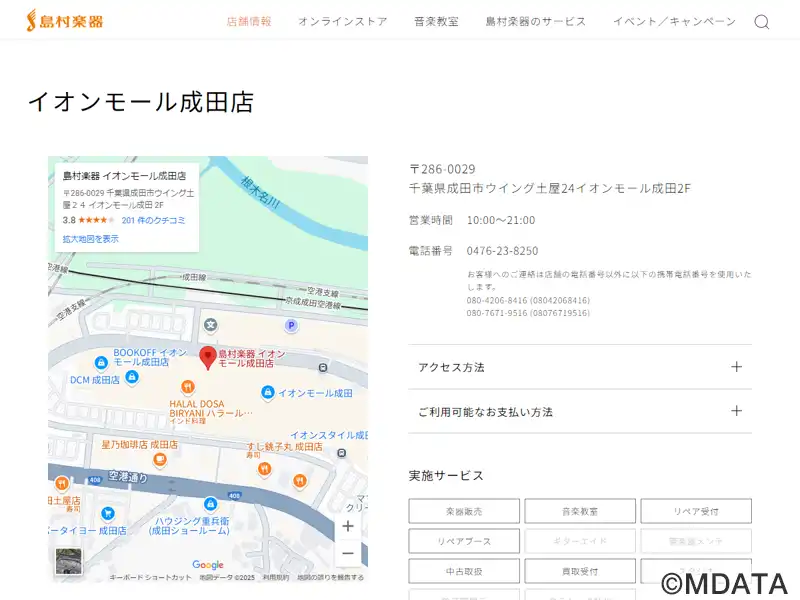Click the Google logo on the map
The width and height of the screenshot is (800, 600).
208,565
